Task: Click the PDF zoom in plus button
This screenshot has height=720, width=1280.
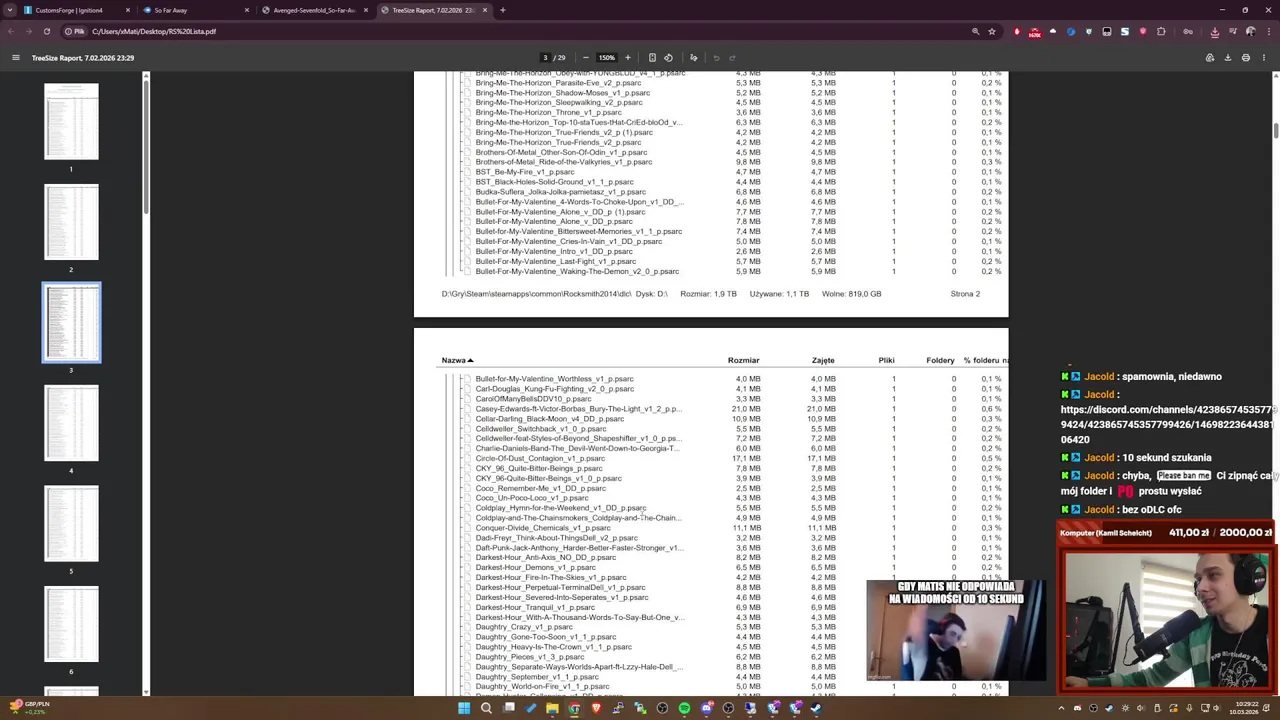Action: coord(627,57)
